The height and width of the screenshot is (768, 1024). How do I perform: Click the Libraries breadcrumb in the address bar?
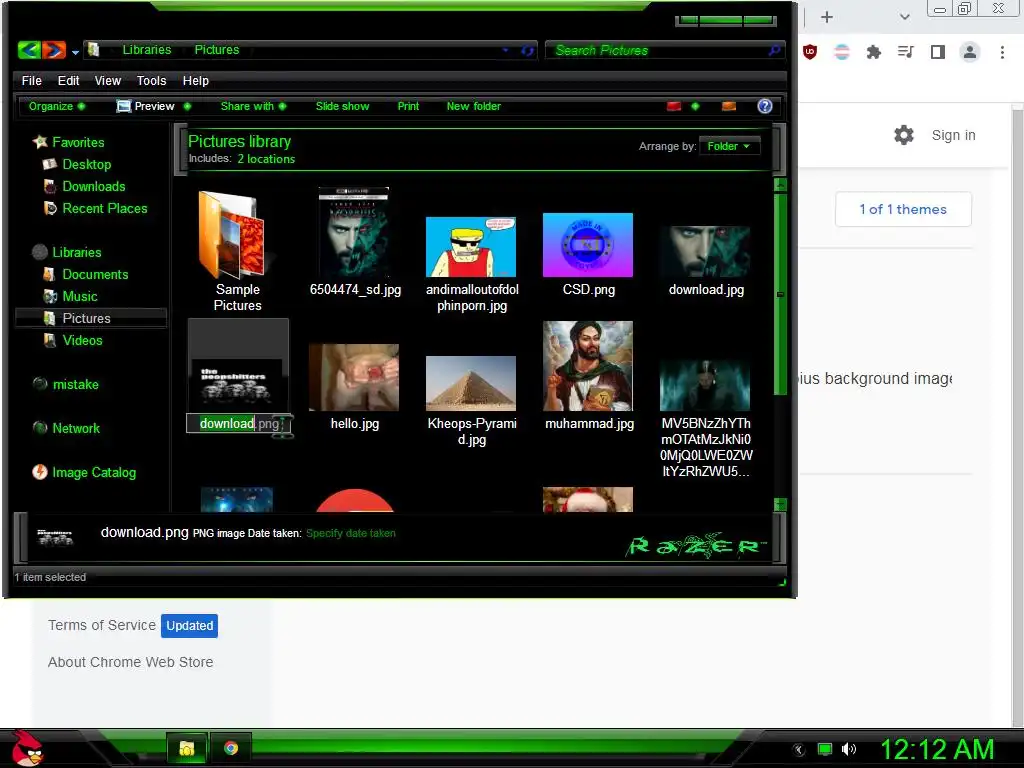[x=147, y=50]
